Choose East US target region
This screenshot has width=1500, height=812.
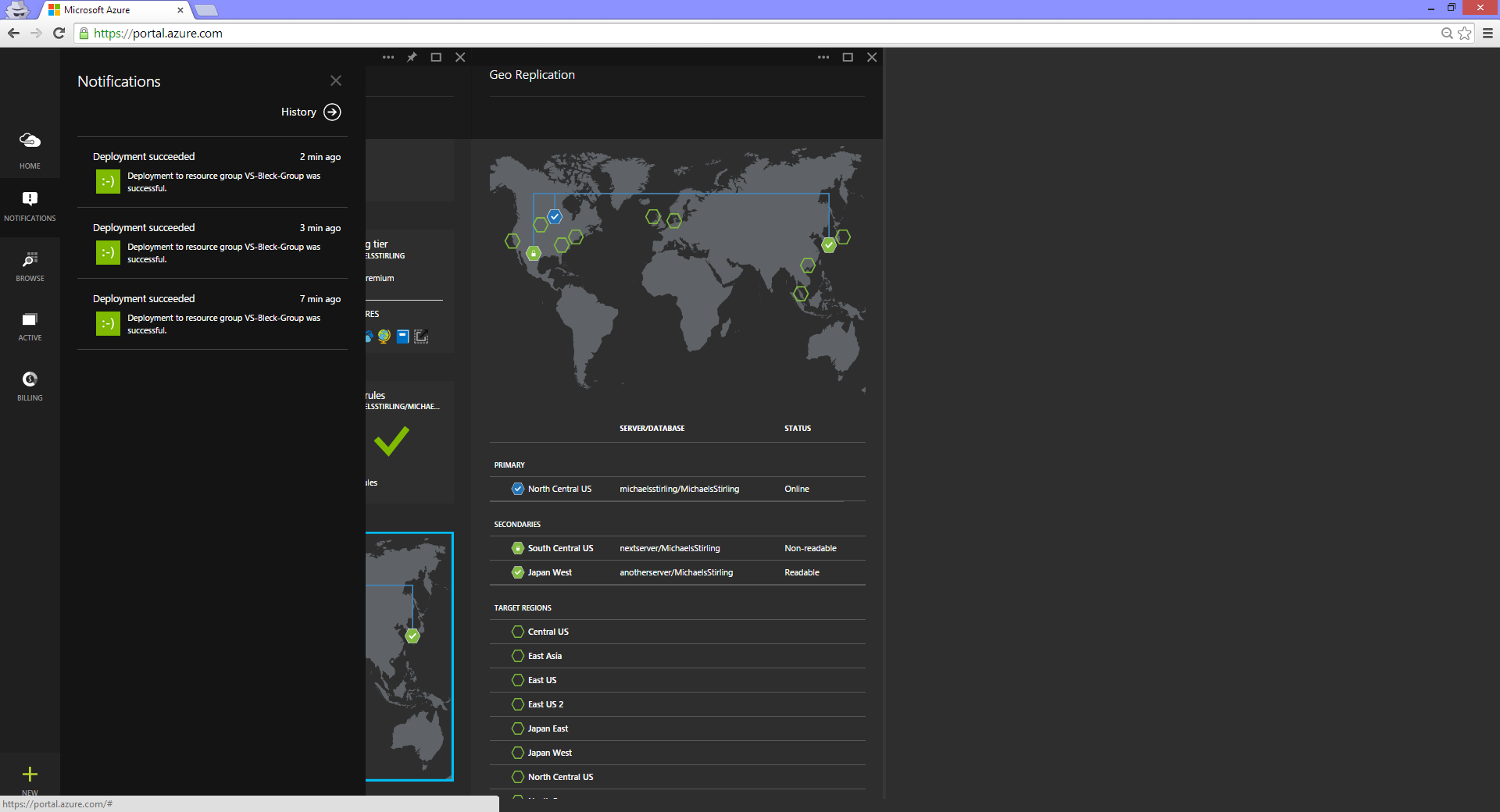[677, 680]
